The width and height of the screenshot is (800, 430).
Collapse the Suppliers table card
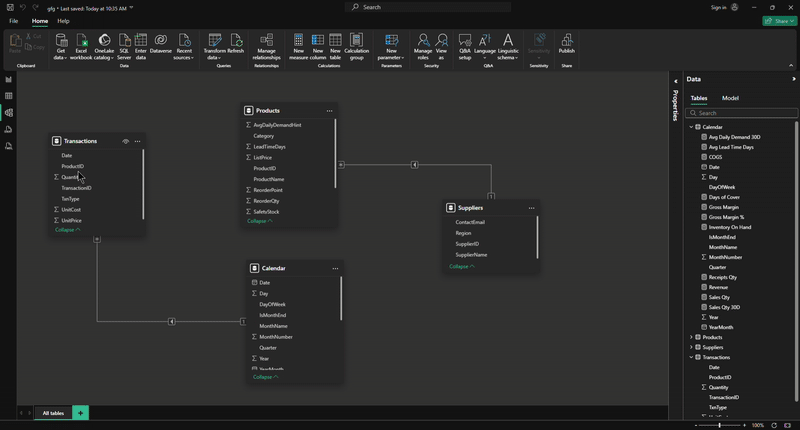coord(462,266)
